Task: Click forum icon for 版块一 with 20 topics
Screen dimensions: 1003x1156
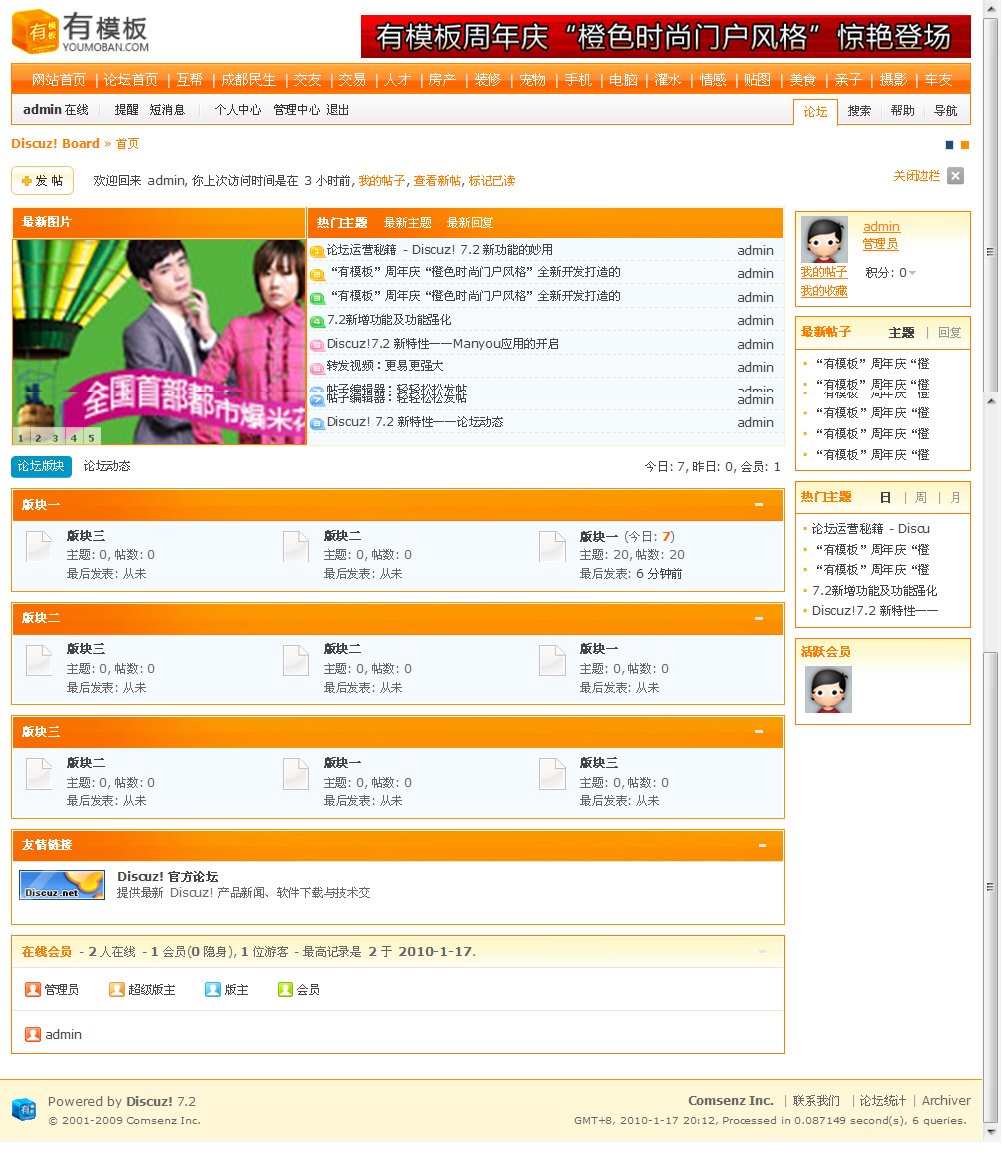Action: pos(552,547)
